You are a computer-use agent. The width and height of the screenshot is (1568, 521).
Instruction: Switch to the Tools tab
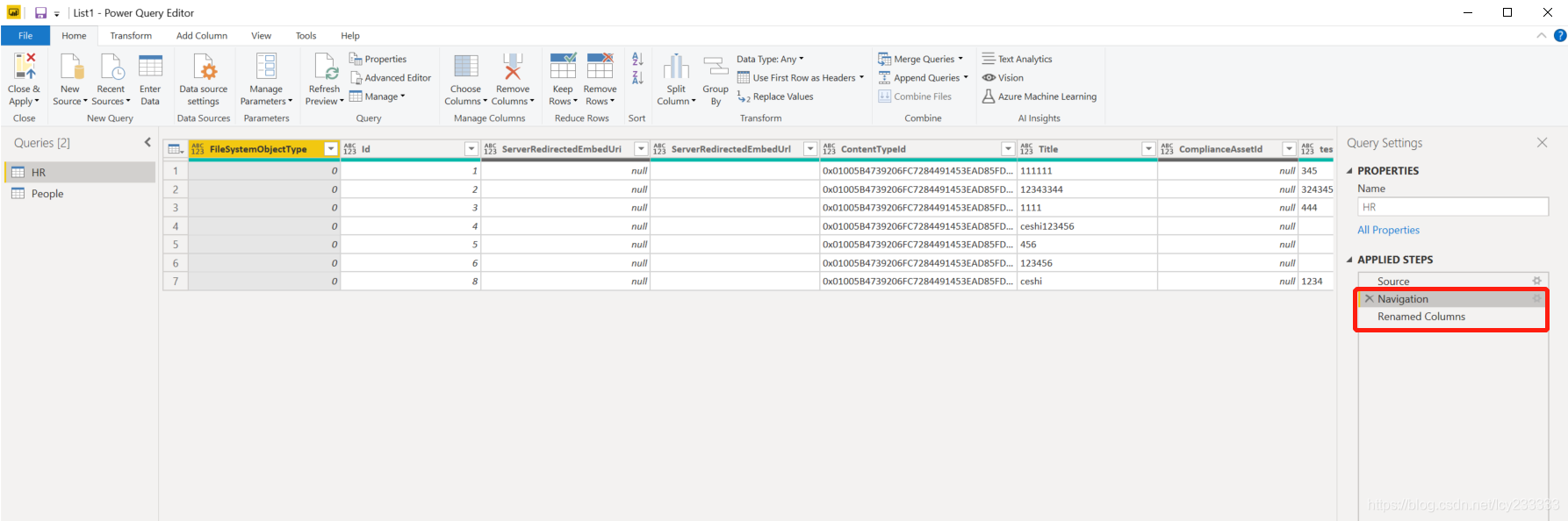(306, 36)
